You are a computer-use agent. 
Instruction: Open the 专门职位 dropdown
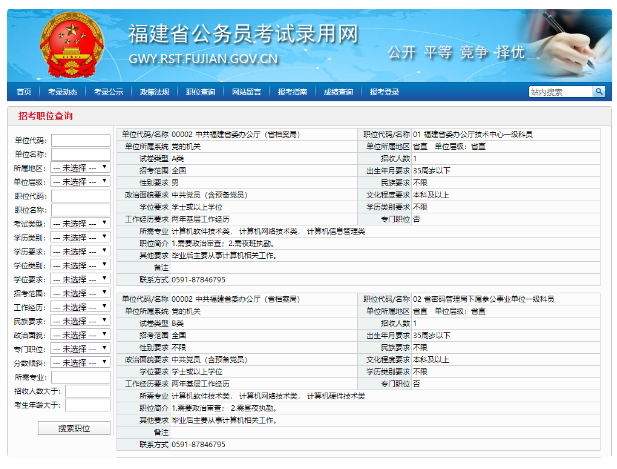(x=80, y=349)
